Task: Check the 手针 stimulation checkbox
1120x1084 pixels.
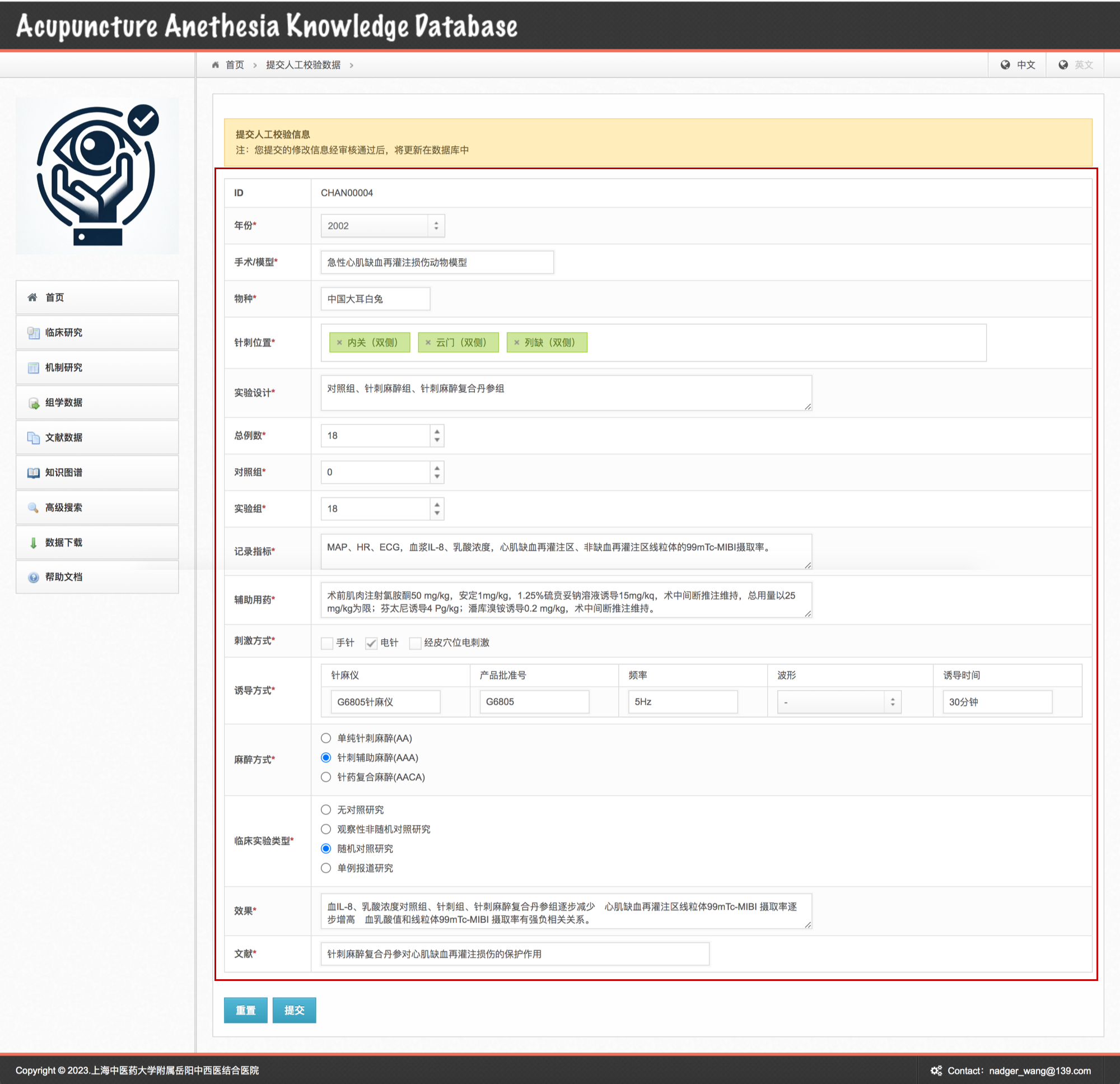Action: [x=327, y=643]
